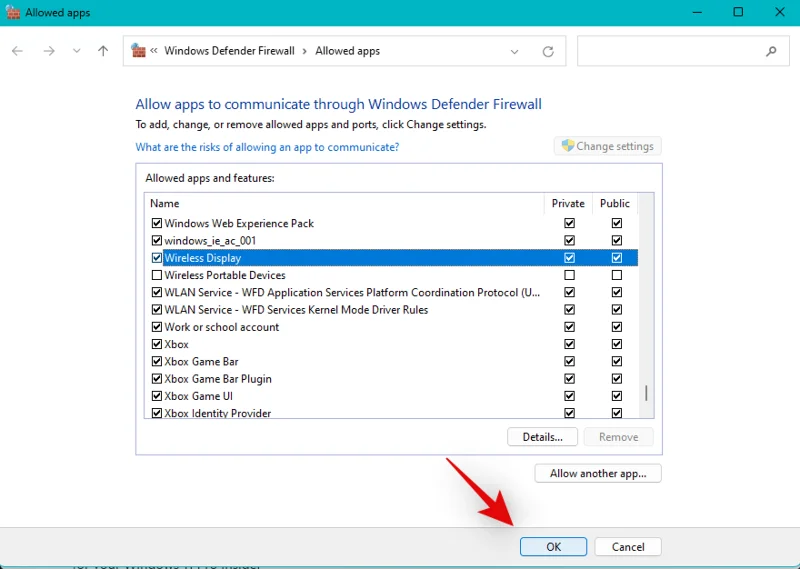Click the apps list vertical scrollbar
The image size is (800, 569).
pyautogui.click(x=645, y=392)
